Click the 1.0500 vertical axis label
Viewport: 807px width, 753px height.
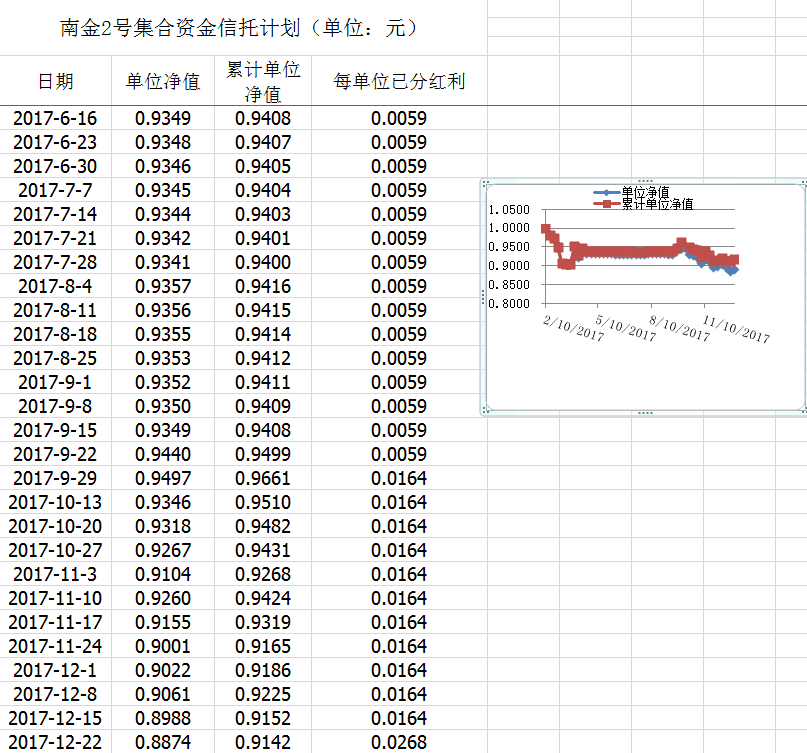tap(509, 210)
